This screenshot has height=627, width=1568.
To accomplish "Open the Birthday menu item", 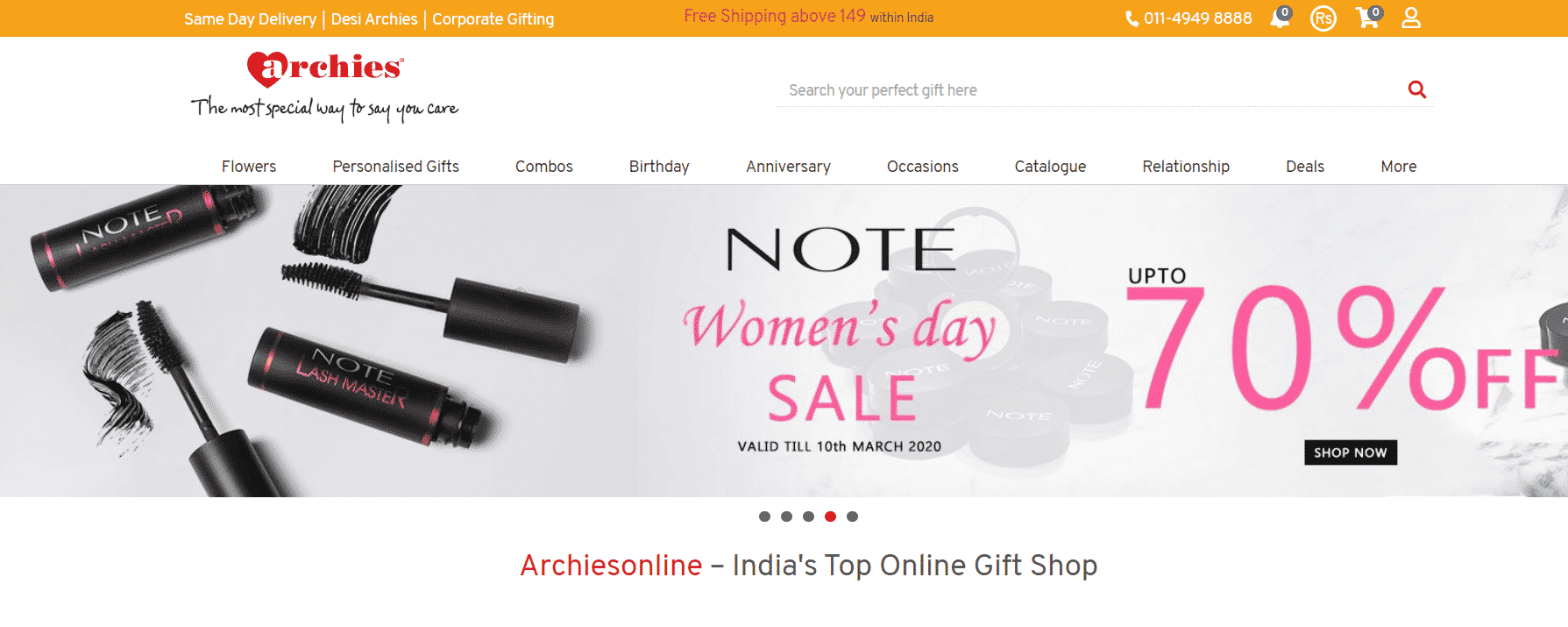I will [x=659, y=167].
